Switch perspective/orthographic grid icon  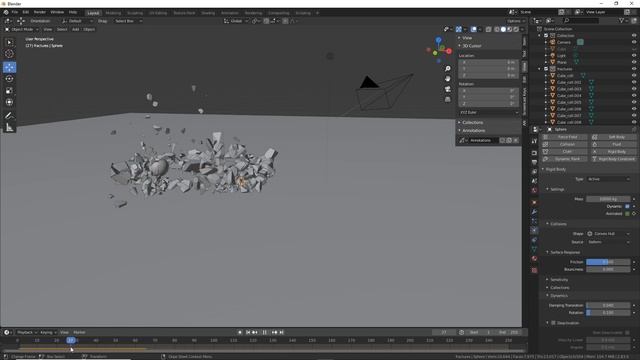(x=447, y=99)
